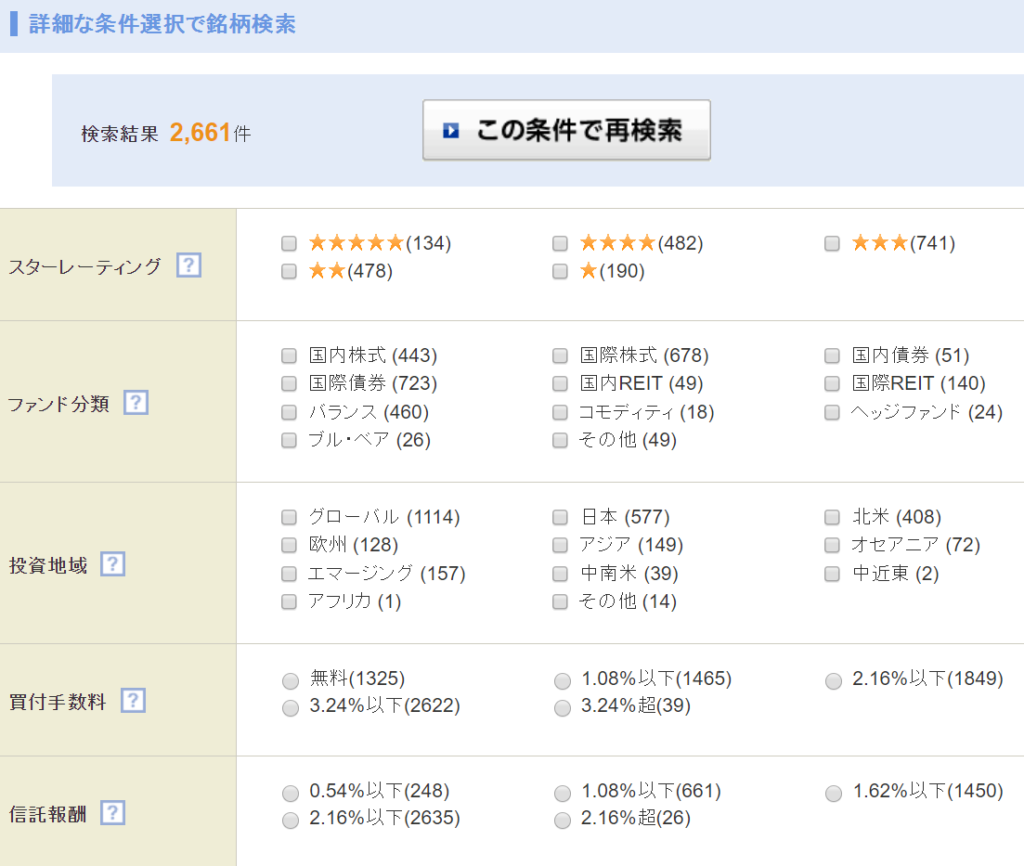Enable the バランス (460) category filter
Screen dimensions: 1024x866
(289, 411)
